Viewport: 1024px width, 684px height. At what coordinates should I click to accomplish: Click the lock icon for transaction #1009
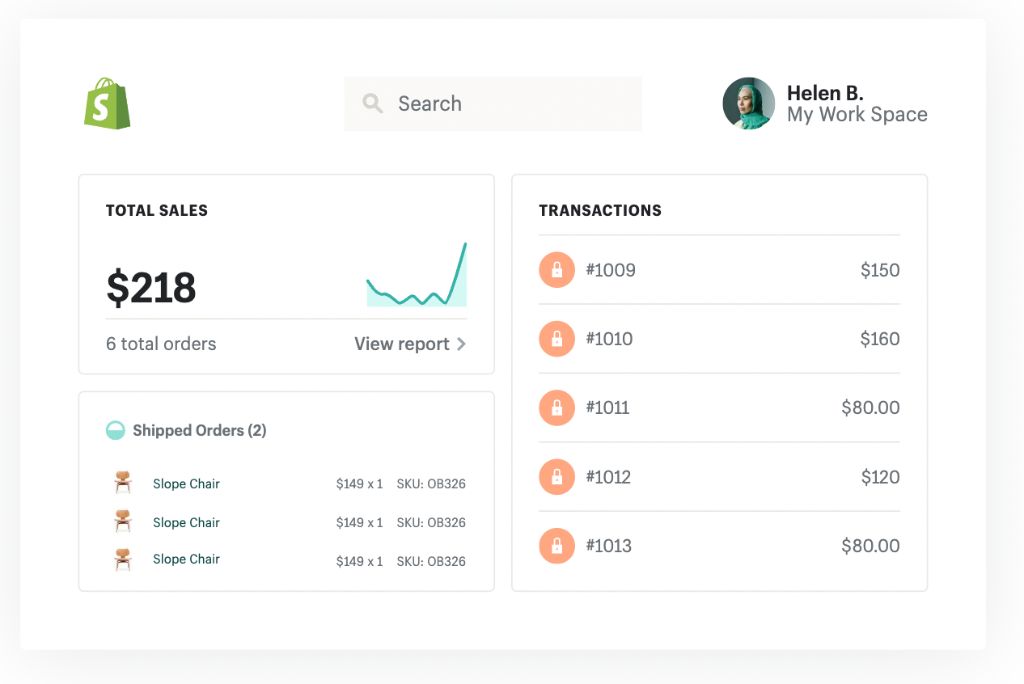pyautogui.click(x=557, y=270)
